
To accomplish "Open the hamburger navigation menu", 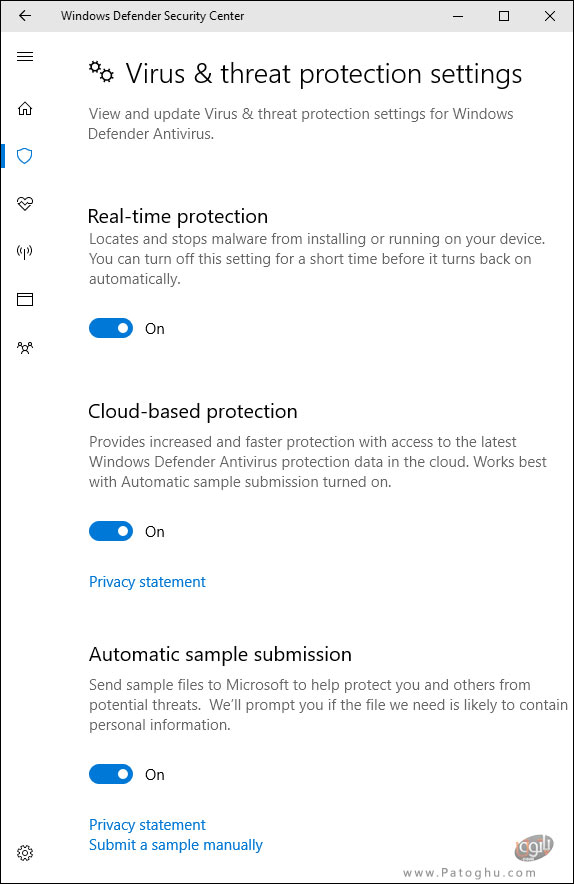I will coord(25,56).
